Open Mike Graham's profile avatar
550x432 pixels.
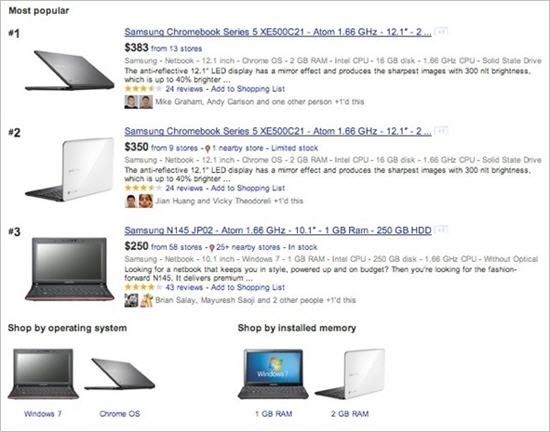[x=131, y=102]
